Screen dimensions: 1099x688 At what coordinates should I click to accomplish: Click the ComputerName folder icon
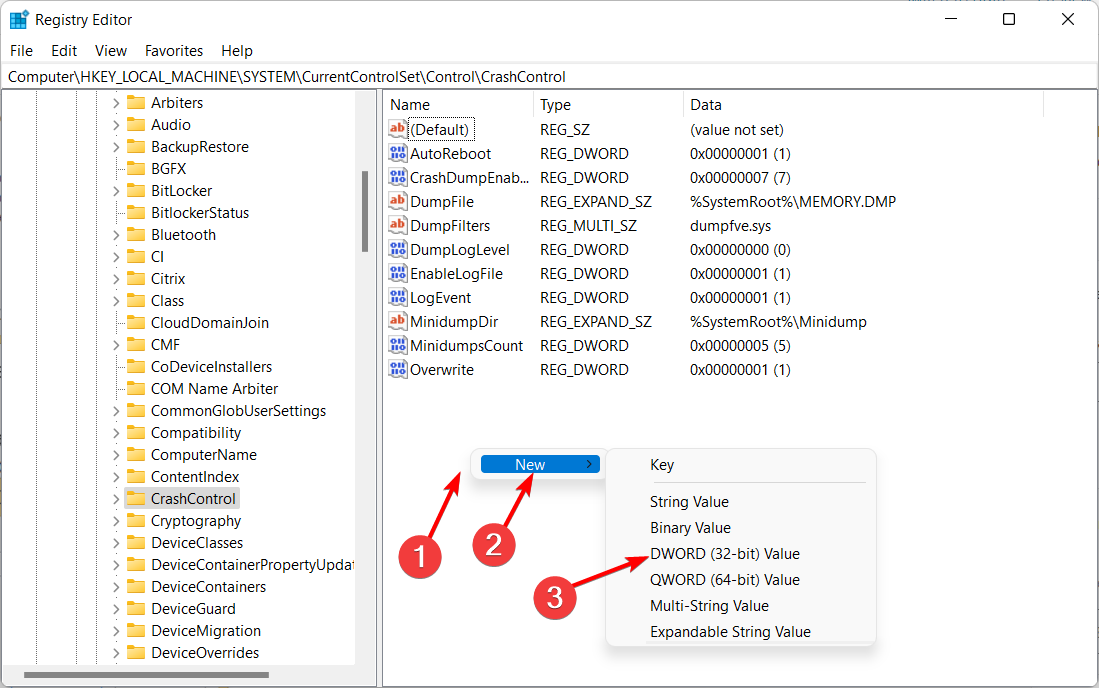coord(136,455)
